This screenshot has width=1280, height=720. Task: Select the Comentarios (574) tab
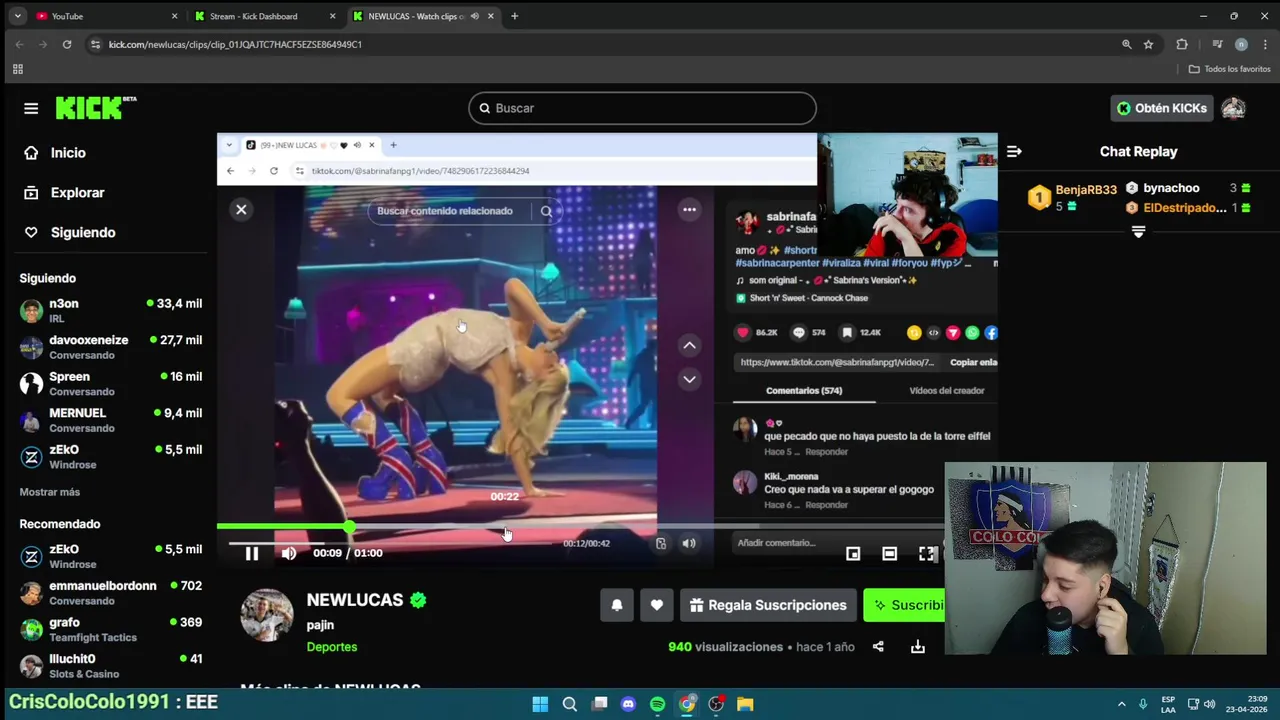[x=804, y=391]
